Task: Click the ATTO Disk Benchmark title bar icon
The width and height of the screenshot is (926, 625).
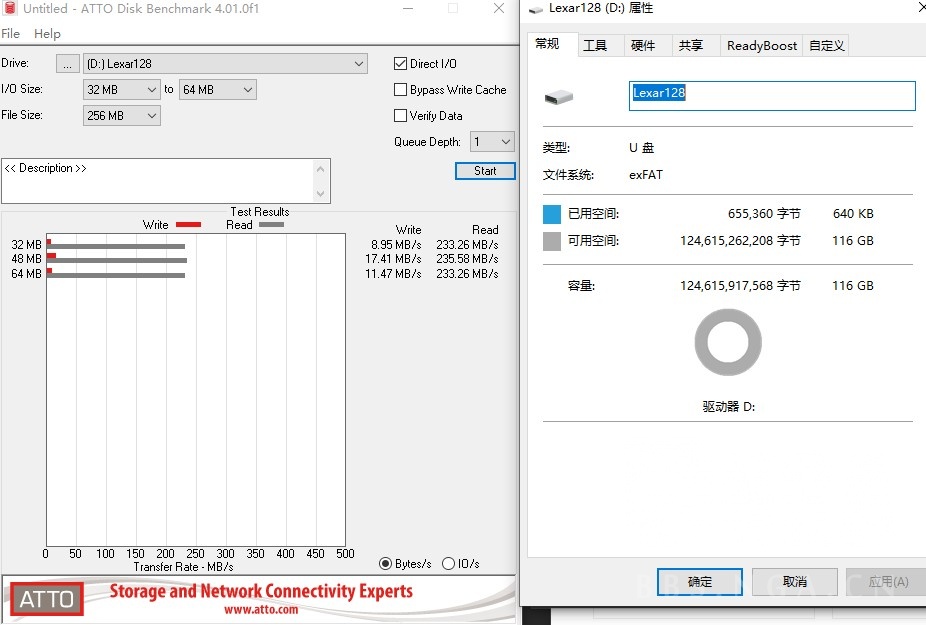Action: pos(10,8)
